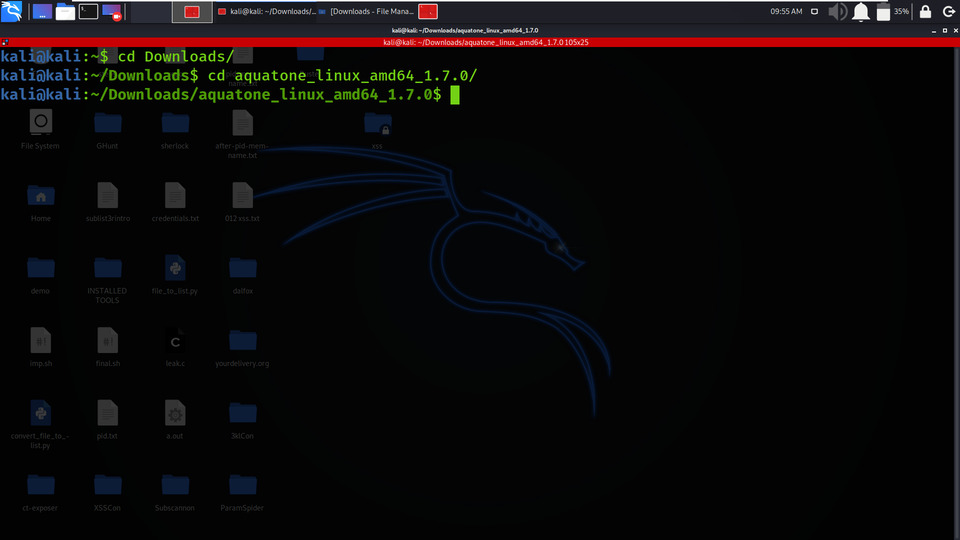Select the Home folder desktop icon
This screenshot has height=540, width=960.
coord(41,203)
